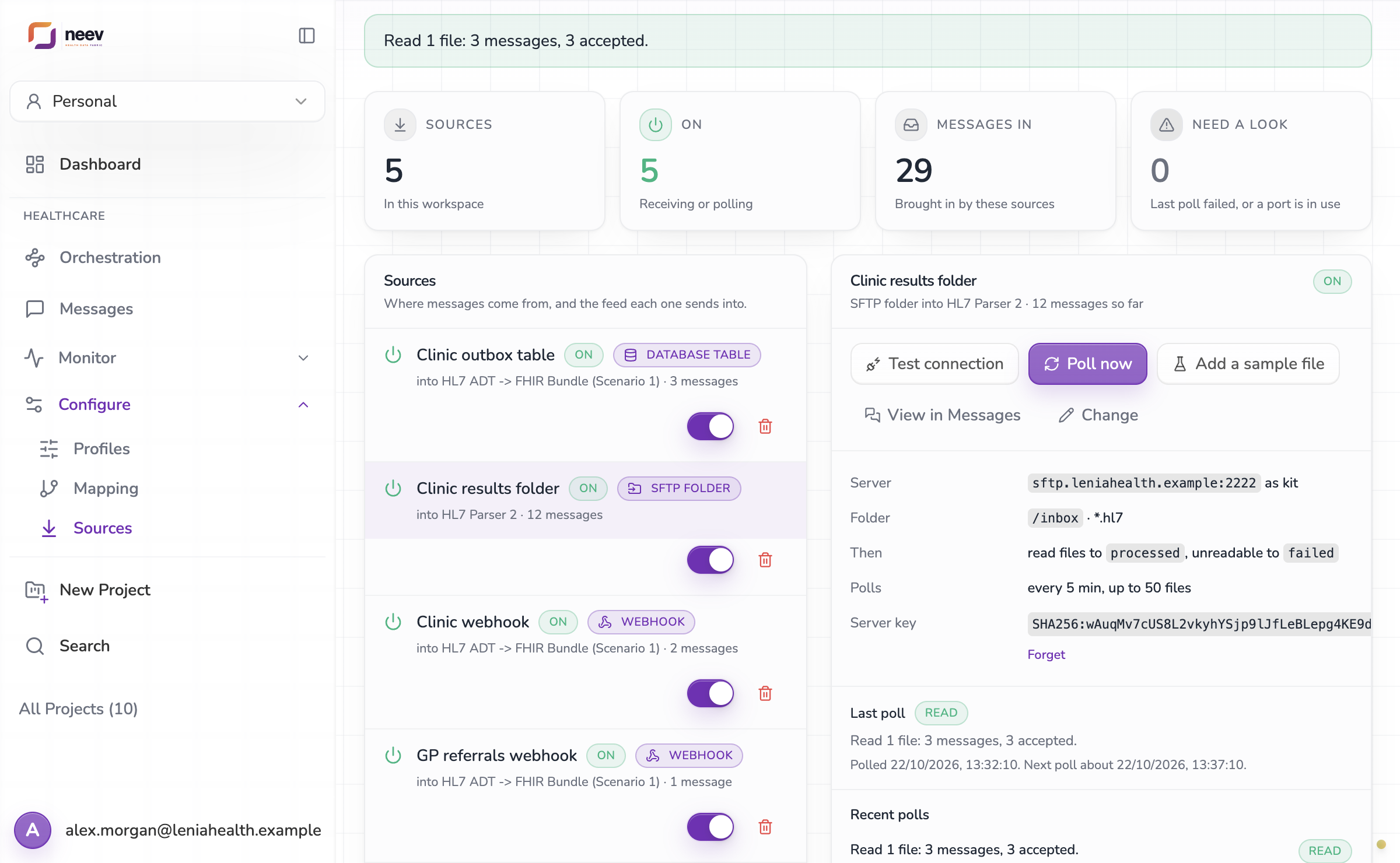Image resolution: width=1400 pixels, height=863 pixels.
Task: Open All Projects (10)
Action: (x=79, y=709)
